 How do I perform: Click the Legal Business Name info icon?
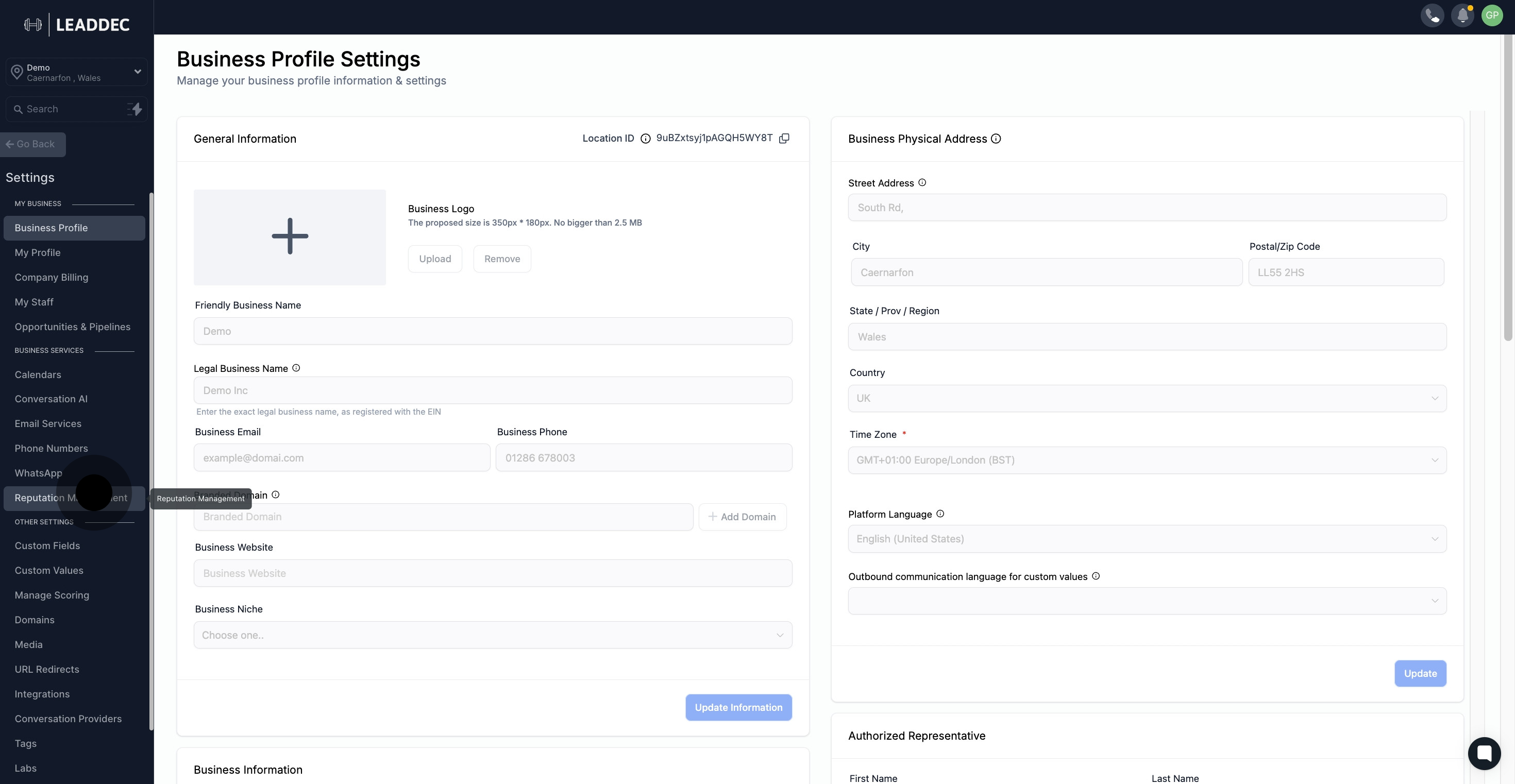pyautogui.click(x=296, y=368)
